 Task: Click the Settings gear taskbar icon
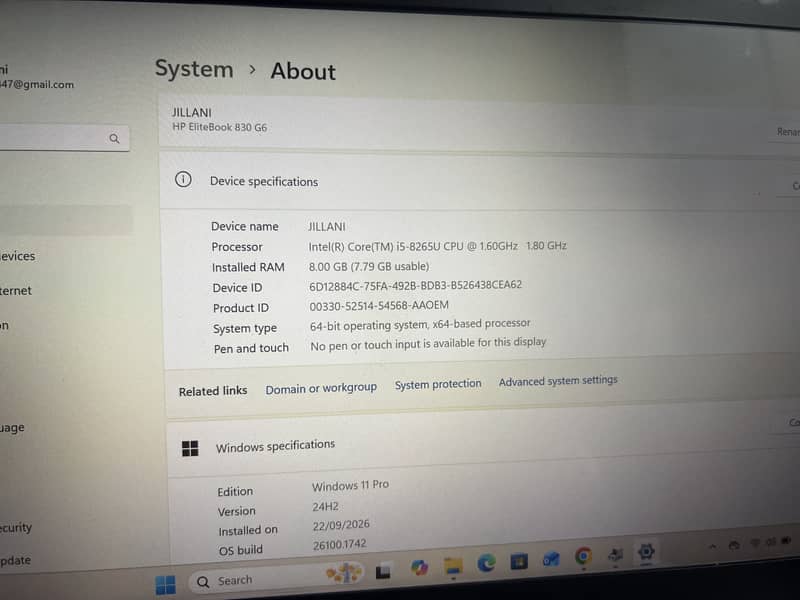(x=646, y=552)
